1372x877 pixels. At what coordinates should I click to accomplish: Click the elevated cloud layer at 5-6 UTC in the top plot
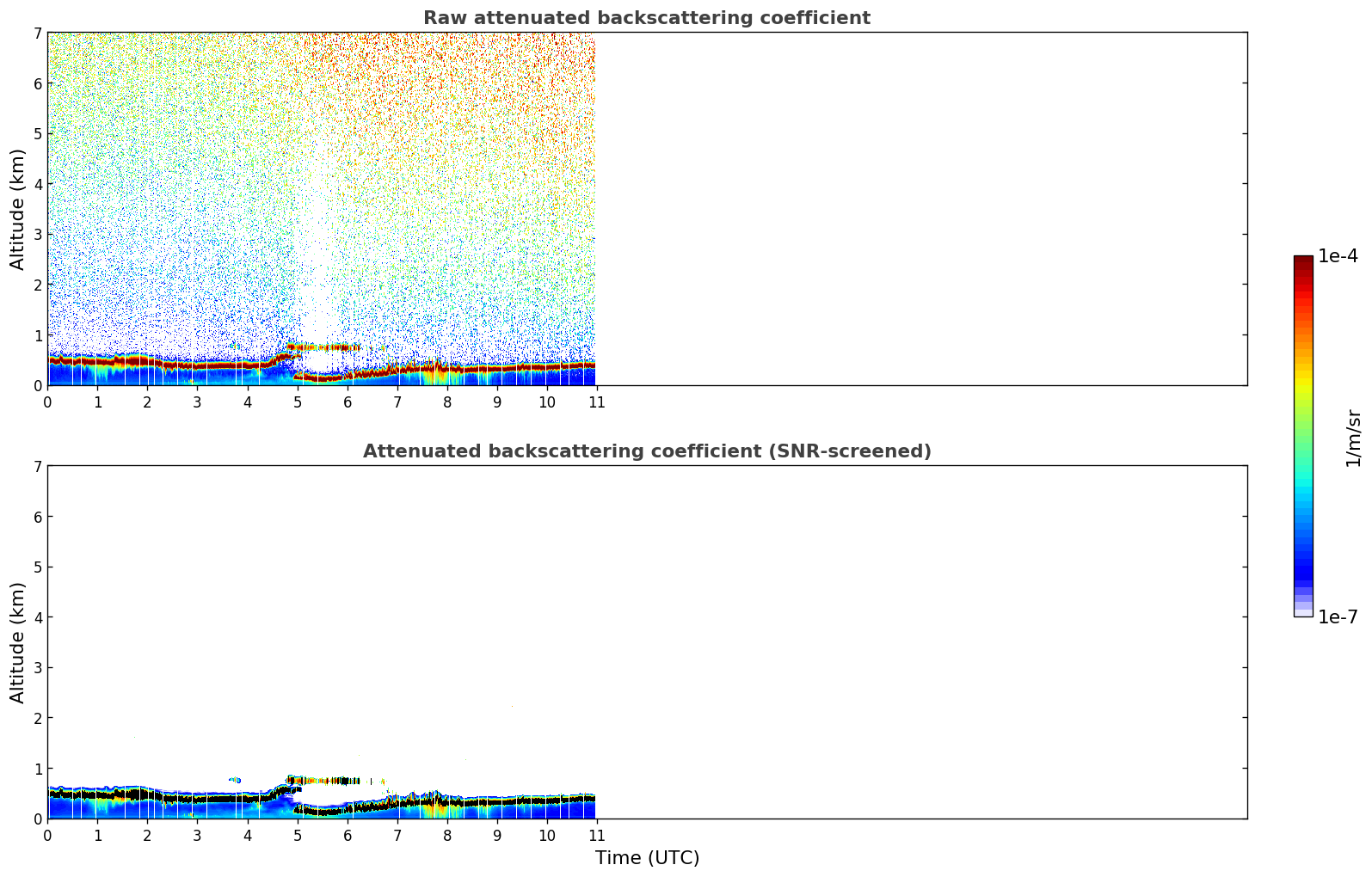(x=323, y=347)
